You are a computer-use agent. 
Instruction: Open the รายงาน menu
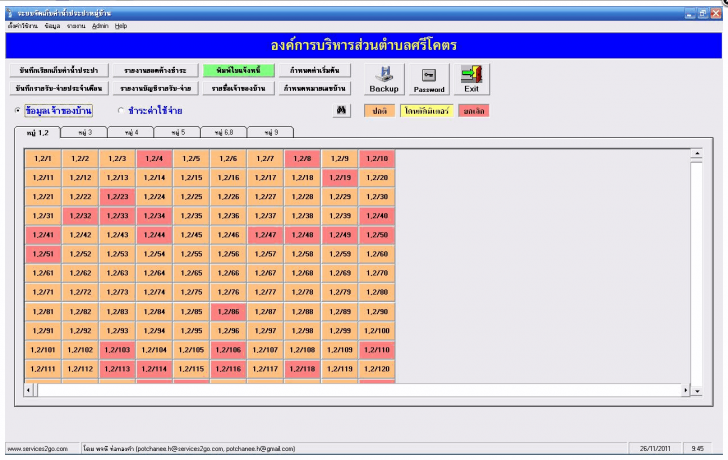76,26
